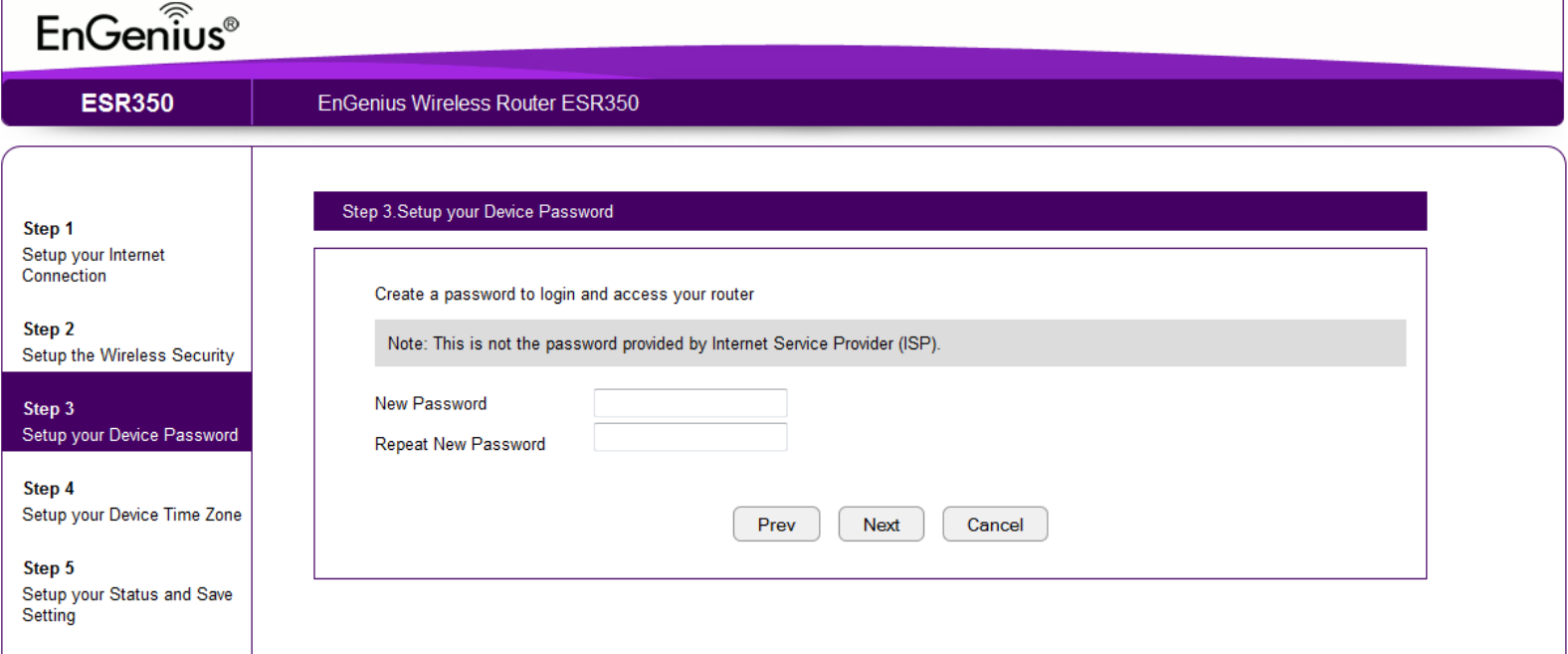Go to Step 4 Device Time Zone

coord(131,502)
